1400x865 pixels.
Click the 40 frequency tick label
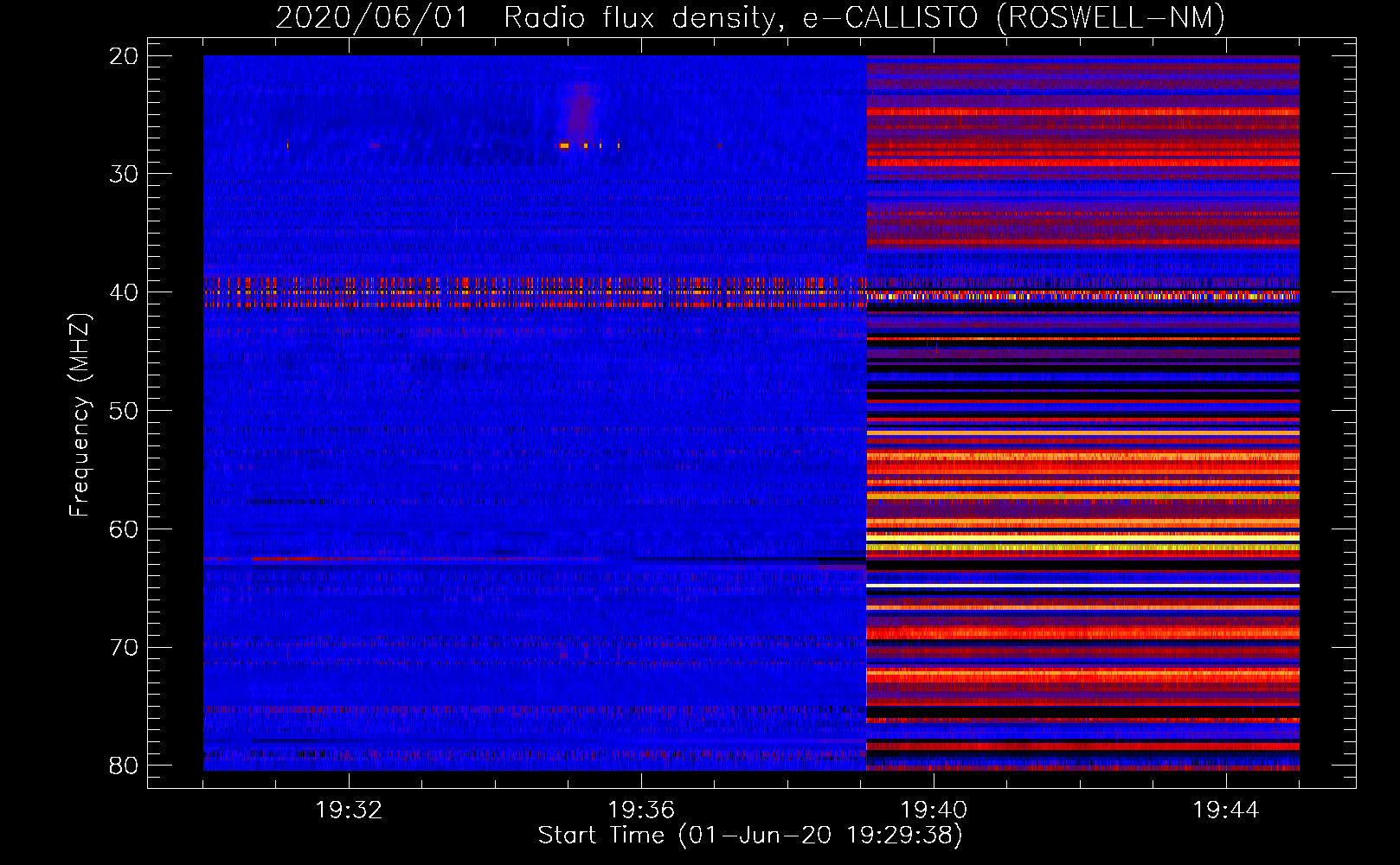coord(125,292)
